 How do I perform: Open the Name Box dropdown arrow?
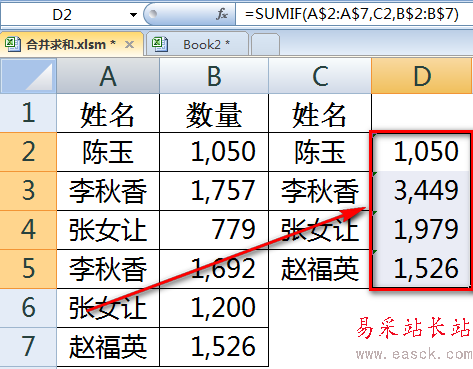pos(133,15)
